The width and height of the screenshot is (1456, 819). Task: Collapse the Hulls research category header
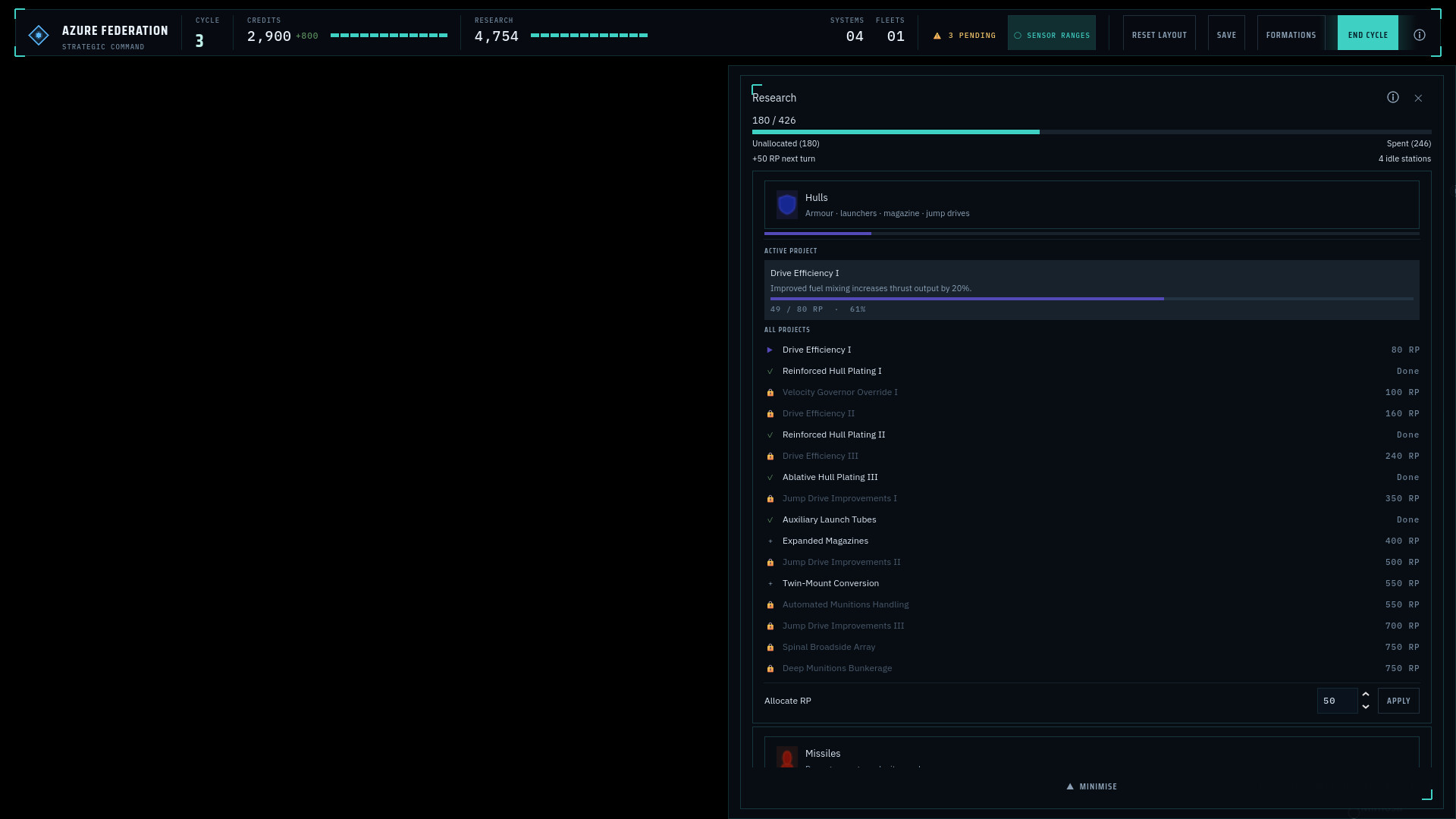coord(1091,205)
